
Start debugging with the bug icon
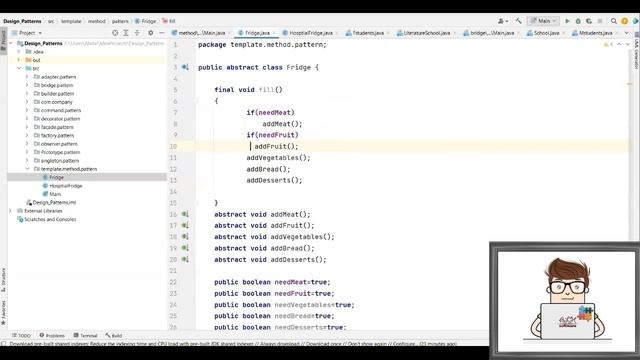(x=578, y=21)
